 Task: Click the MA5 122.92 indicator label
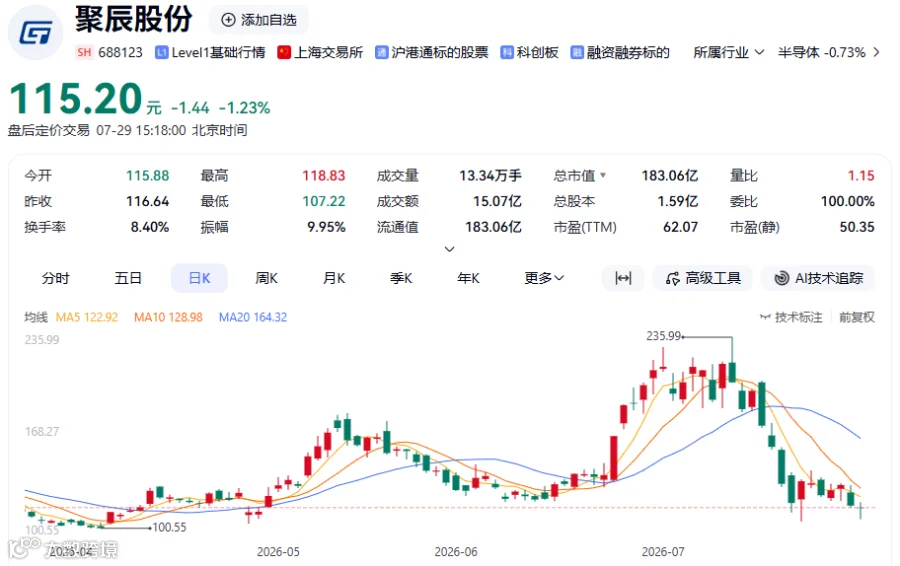pyautogui.click(x=87, y=317)
